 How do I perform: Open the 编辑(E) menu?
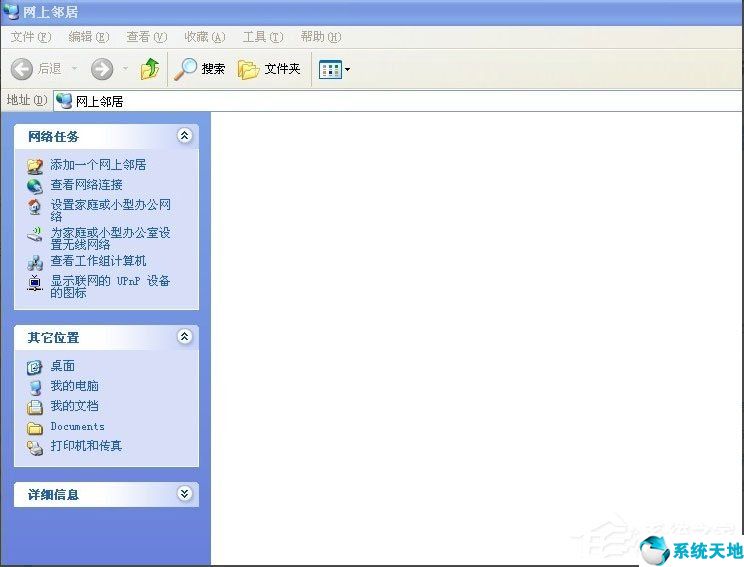(89, 37)
